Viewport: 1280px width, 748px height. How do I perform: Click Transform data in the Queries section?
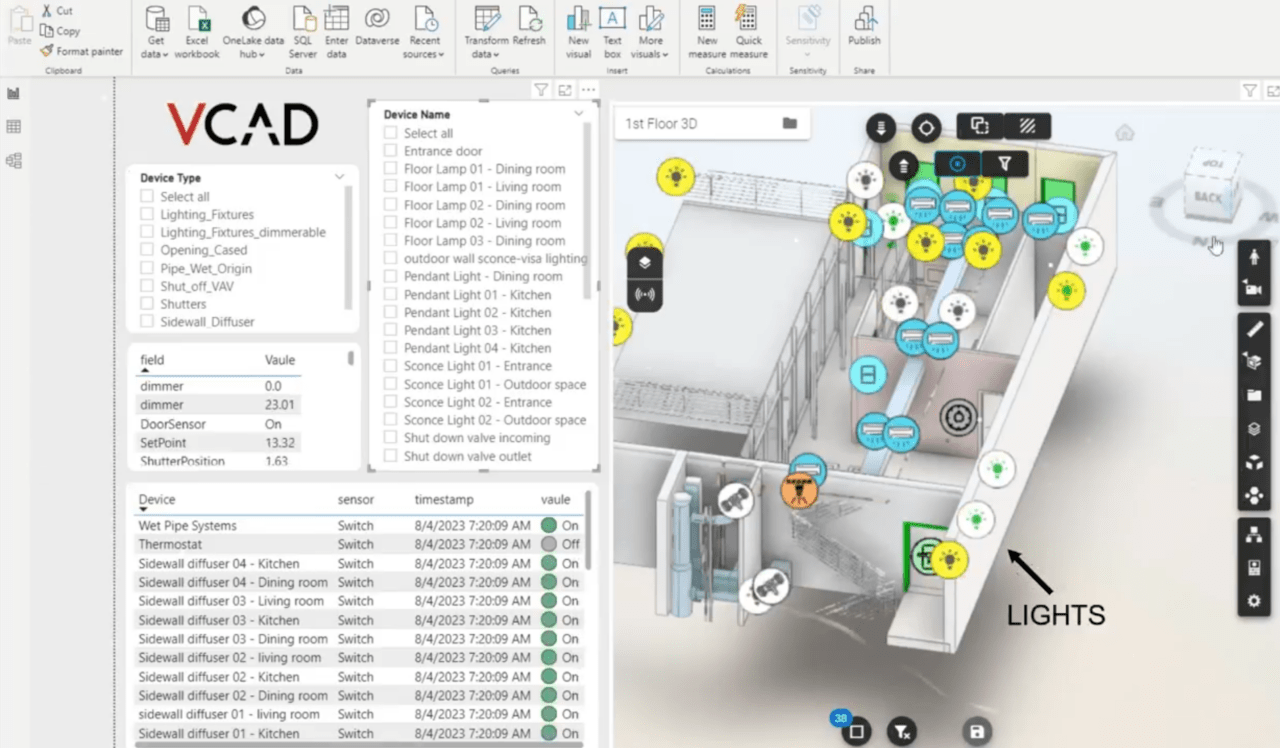(x=487, y=30)
